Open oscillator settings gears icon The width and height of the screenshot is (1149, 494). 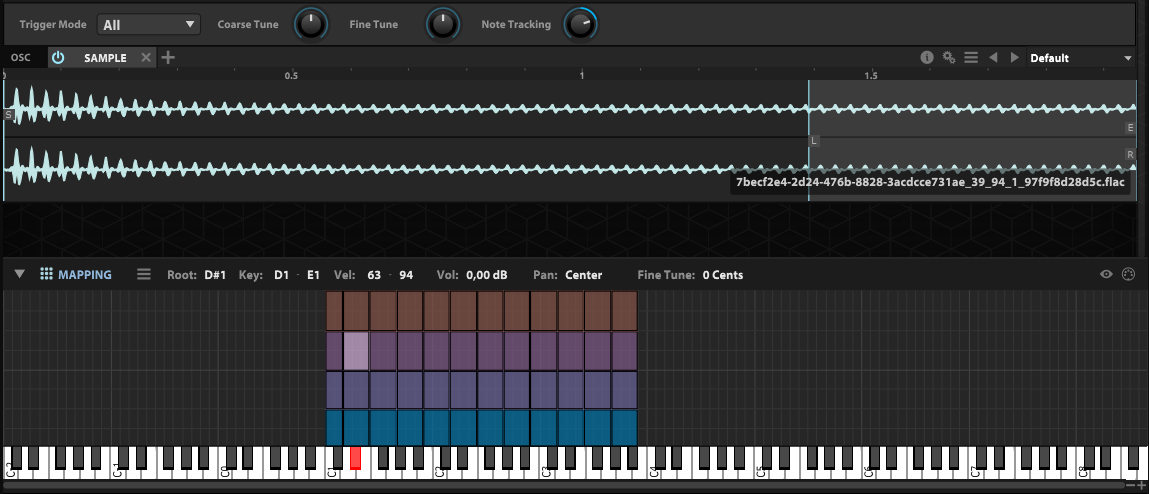point(949,57)
